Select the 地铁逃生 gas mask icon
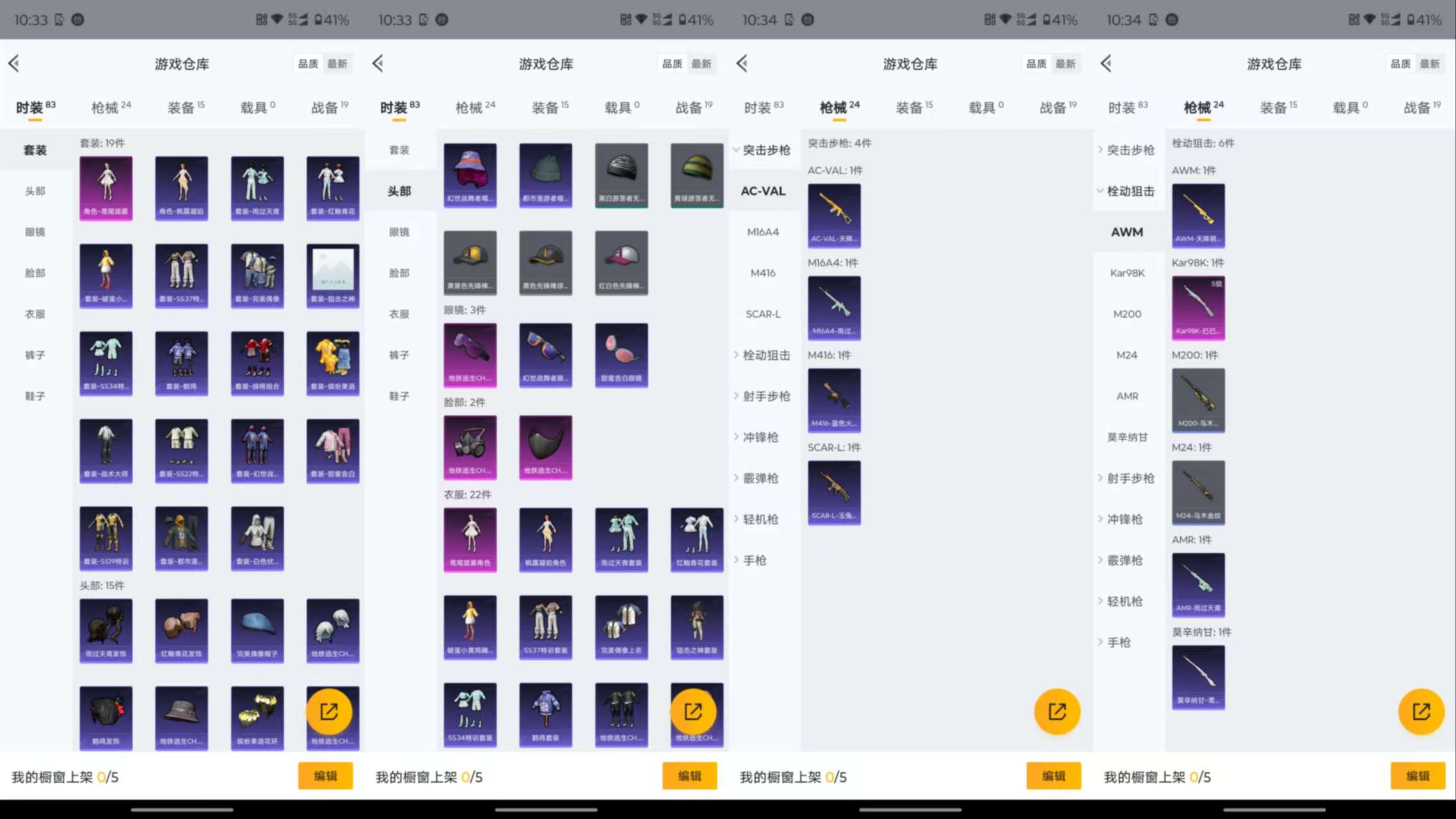Screen dimensions: 1456x819 pos(470,447)
